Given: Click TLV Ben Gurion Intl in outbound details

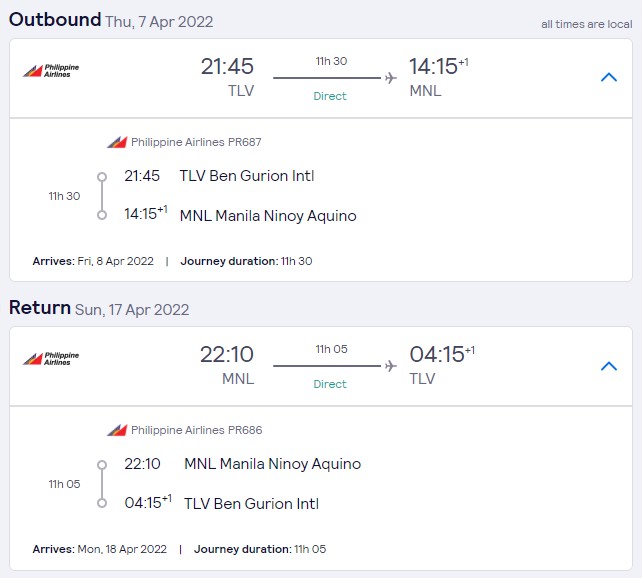Looking at the screenshot, I should point(247,176).
